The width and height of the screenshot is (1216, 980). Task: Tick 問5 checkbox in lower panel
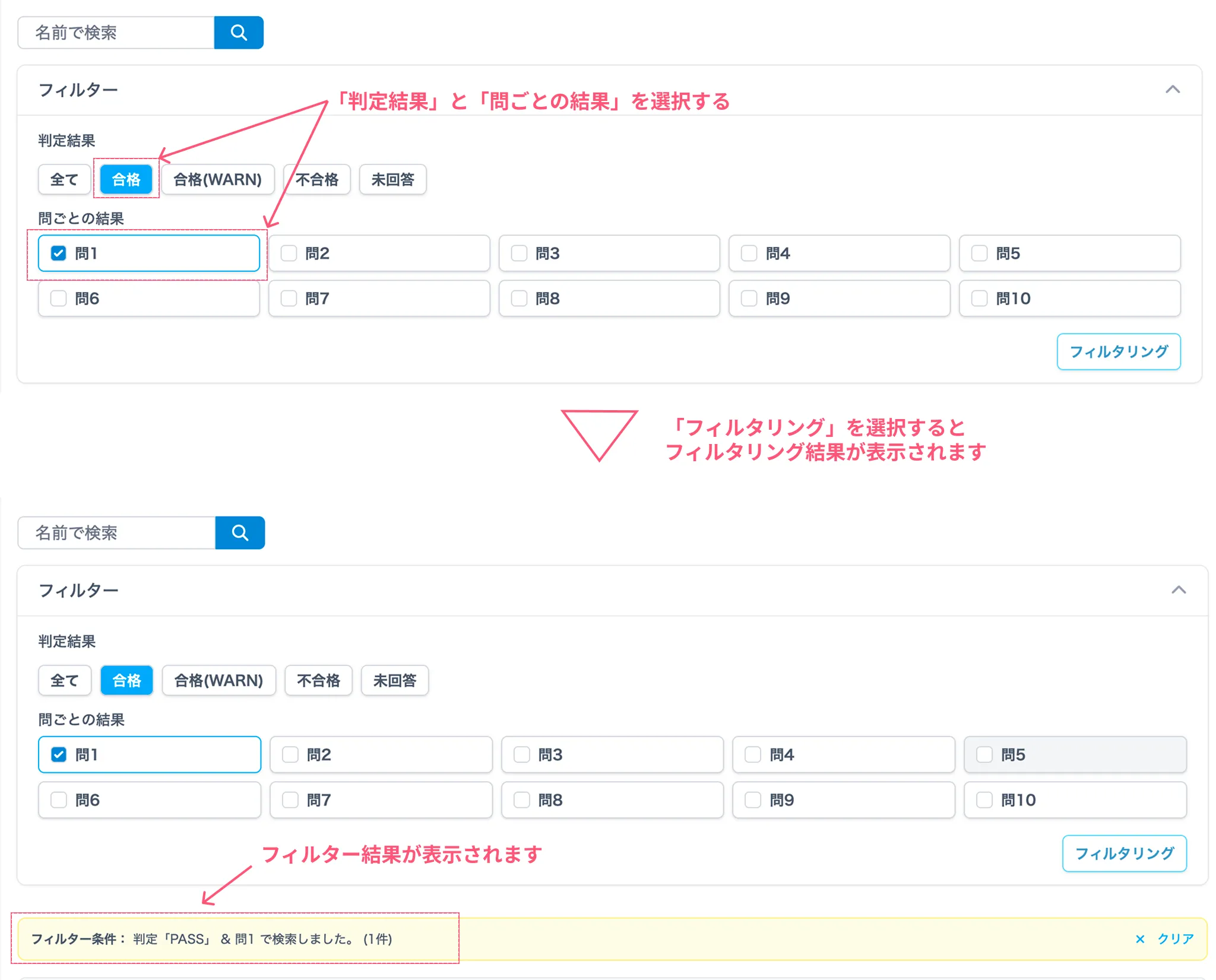pyautogui.click(x=984, y=755)
